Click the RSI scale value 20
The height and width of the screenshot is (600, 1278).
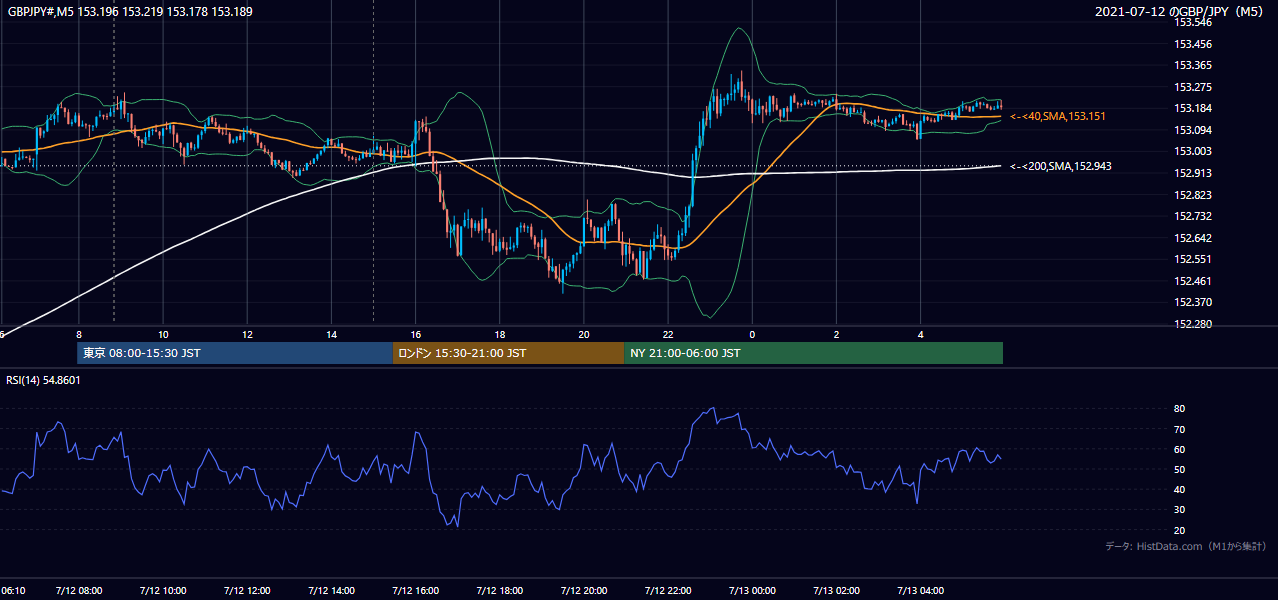1180,530
